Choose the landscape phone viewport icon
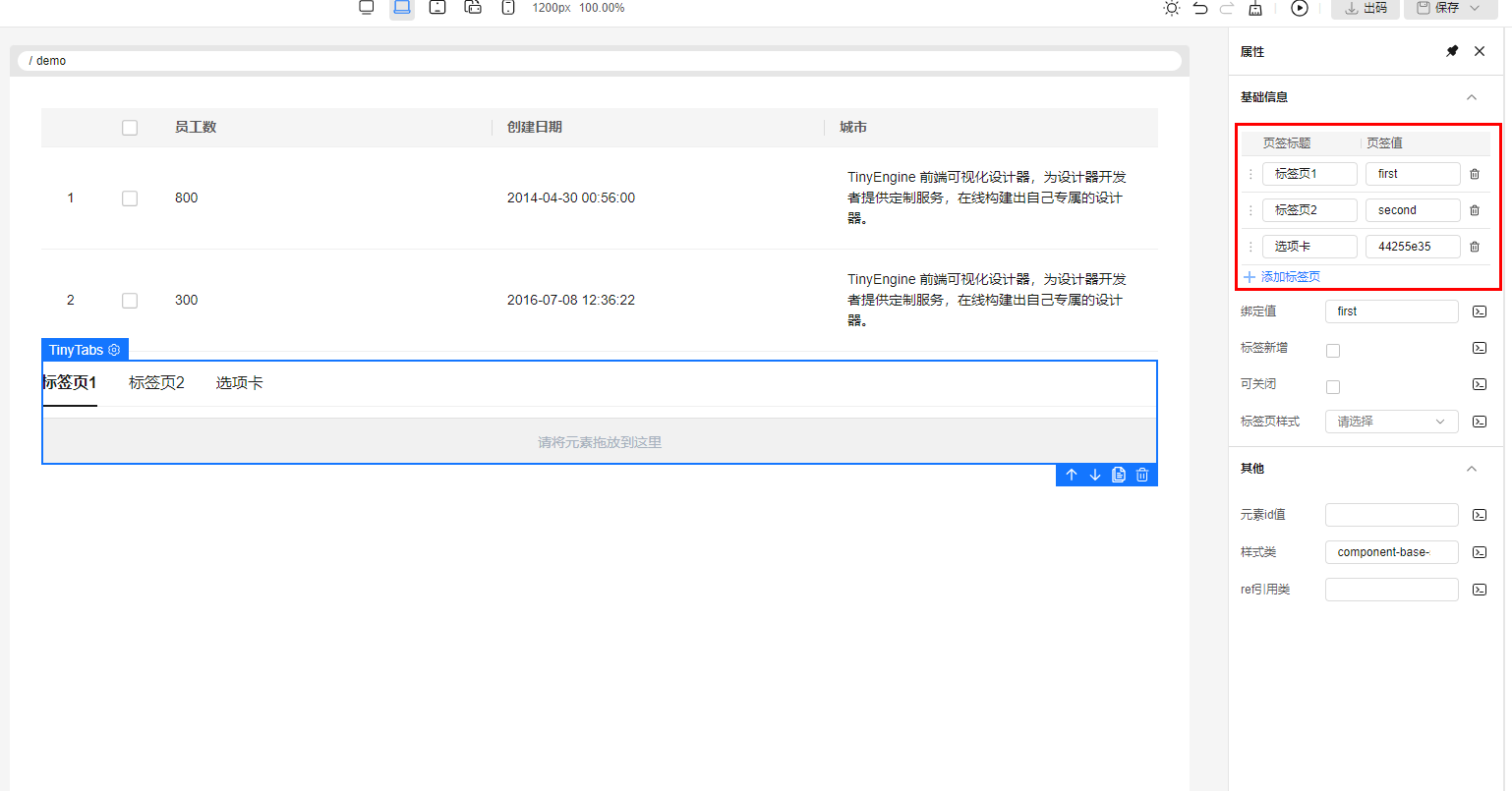1512x791 pixels. click(x=473, y=8)
